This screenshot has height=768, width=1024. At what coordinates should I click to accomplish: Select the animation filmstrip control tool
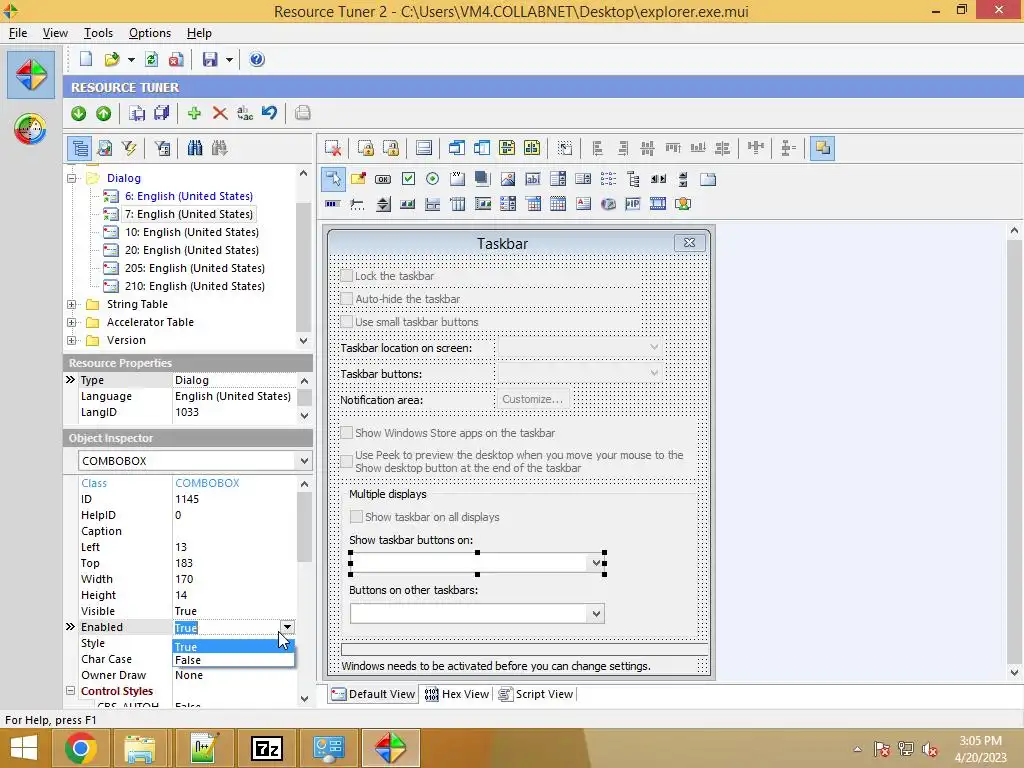[x=658, y=204]
